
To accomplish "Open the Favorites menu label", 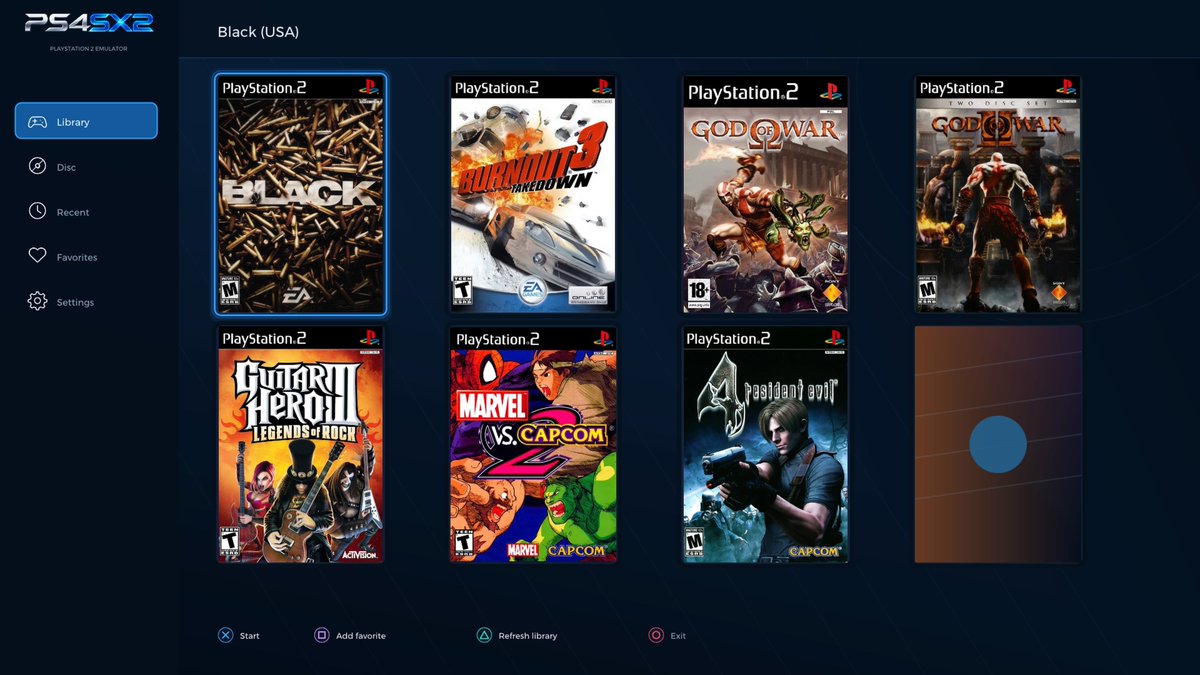I will pyautogui.click(x=77, y=257).
